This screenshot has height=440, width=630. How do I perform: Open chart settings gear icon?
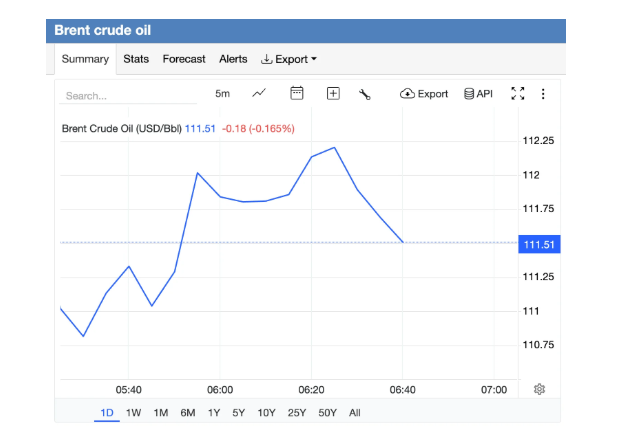[539, 389]
